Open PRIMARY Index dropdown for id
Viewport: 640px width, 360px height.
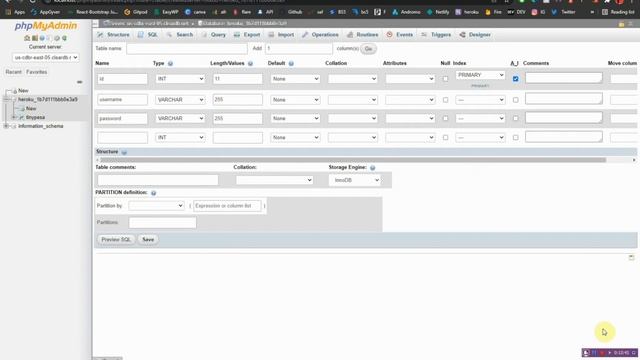480,75
